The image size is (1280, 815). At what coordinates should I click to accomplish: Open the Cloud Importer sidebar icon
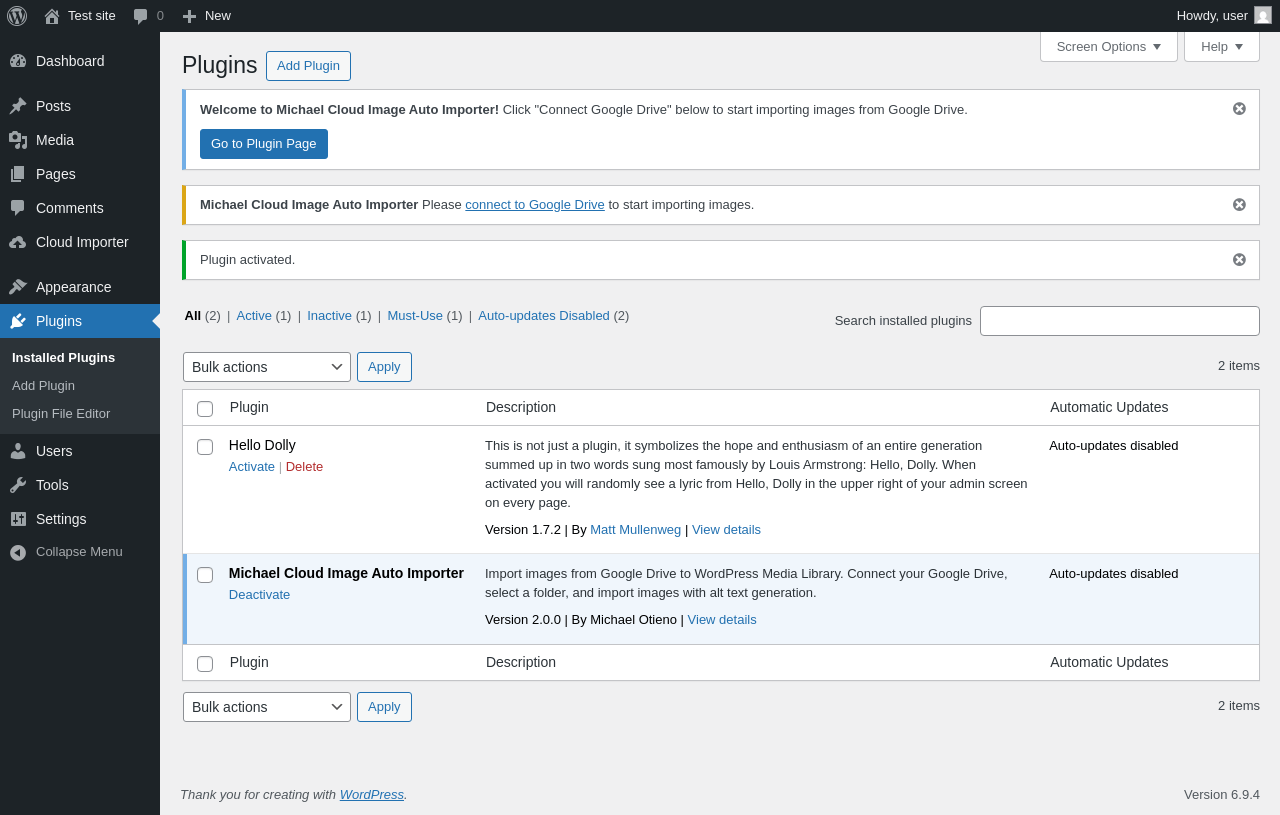(x=18, y=242)
